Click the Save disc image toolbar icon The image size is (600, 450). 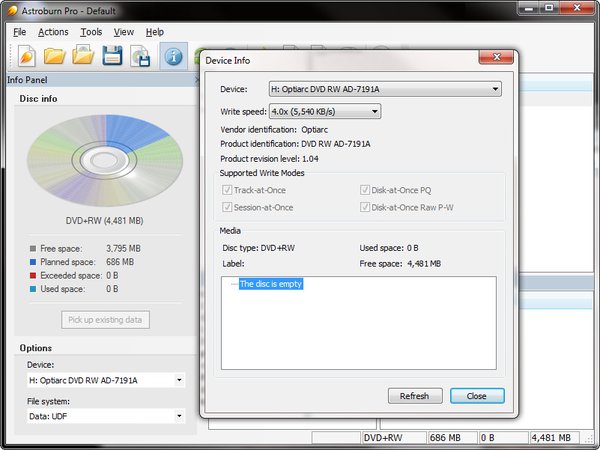point(140,56)
